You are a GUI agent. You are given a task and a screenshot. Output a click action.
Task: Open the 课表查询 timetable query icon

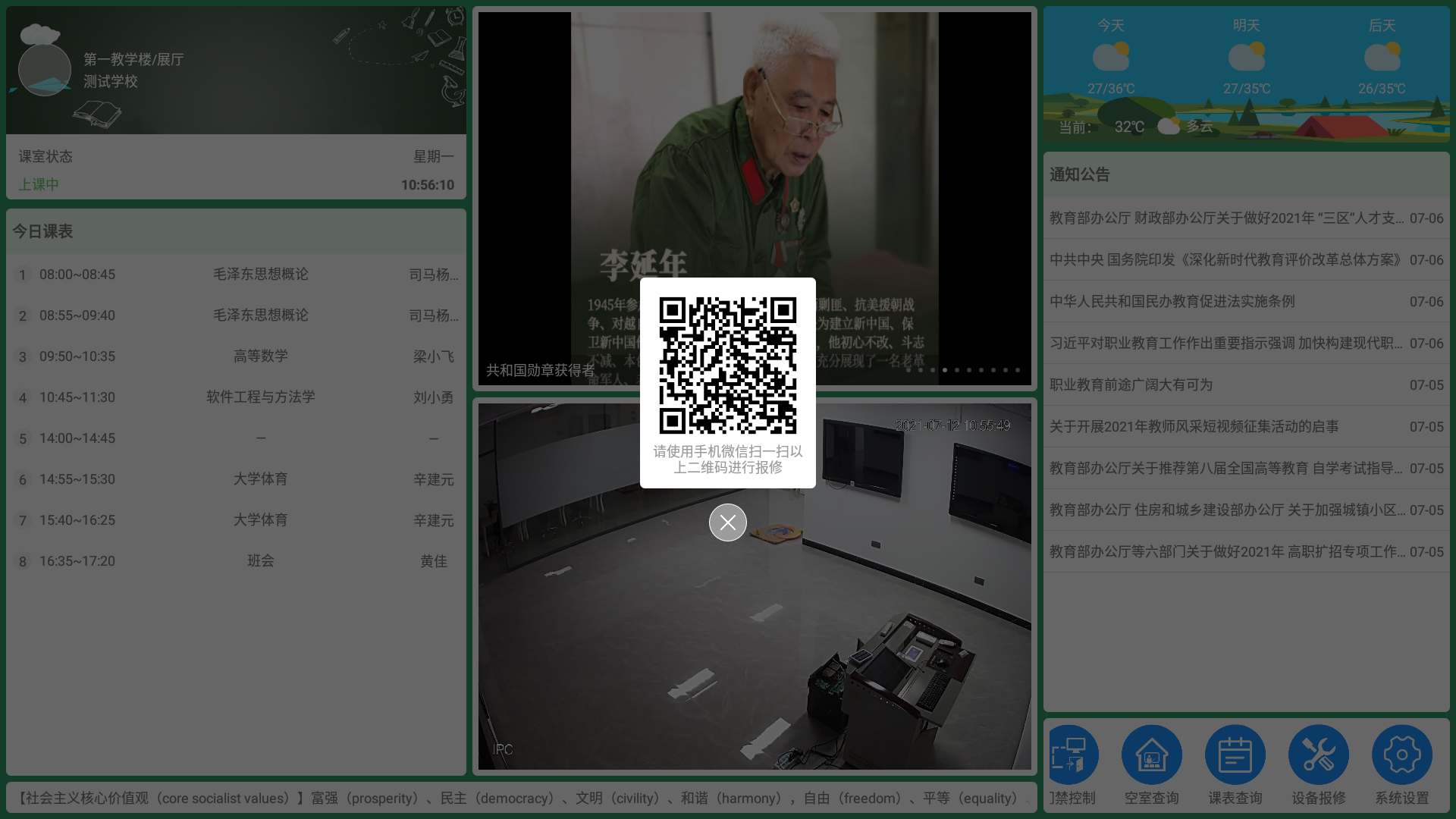click(x=1235, y=755)
